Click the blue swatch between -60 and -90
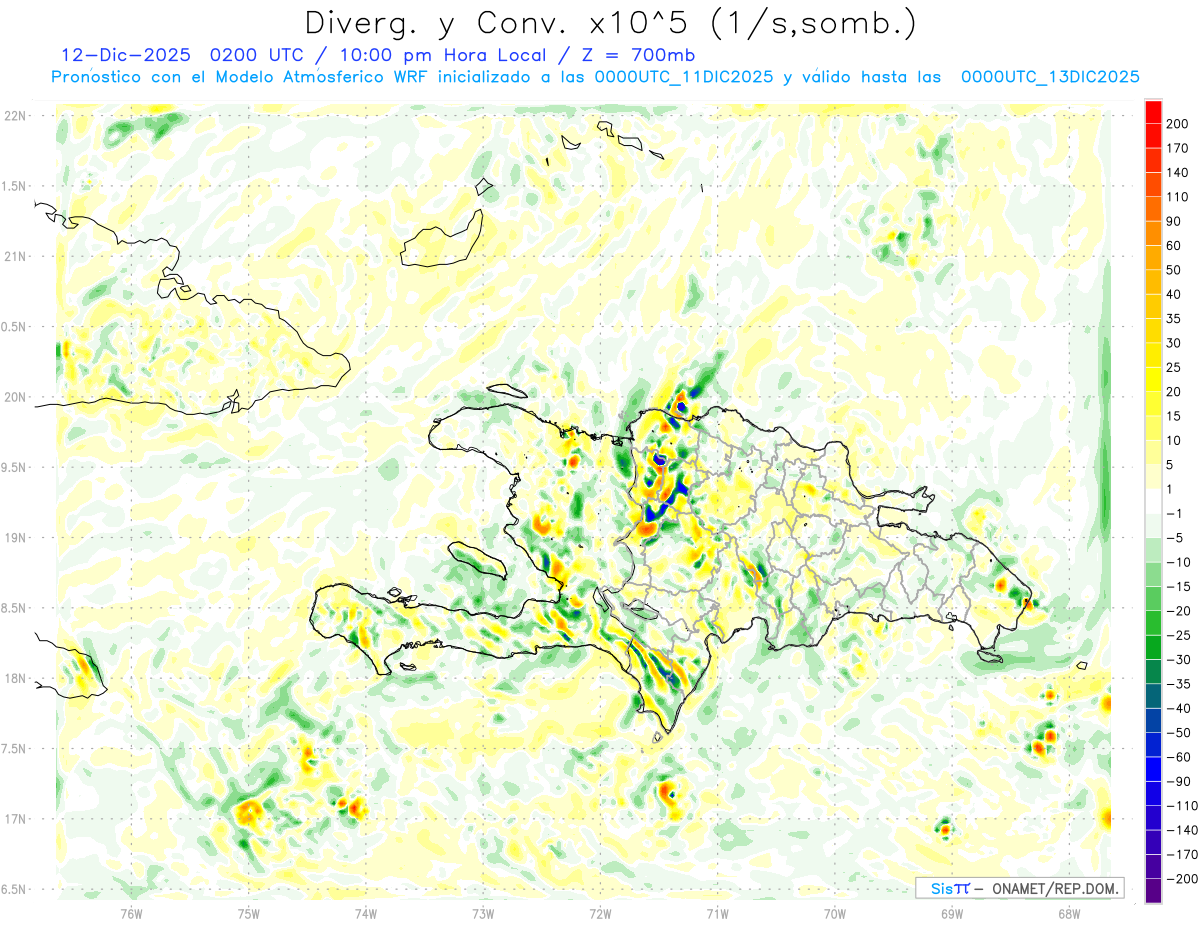Viewport: 1200px width, 927px height. (x=1153, y=769)
